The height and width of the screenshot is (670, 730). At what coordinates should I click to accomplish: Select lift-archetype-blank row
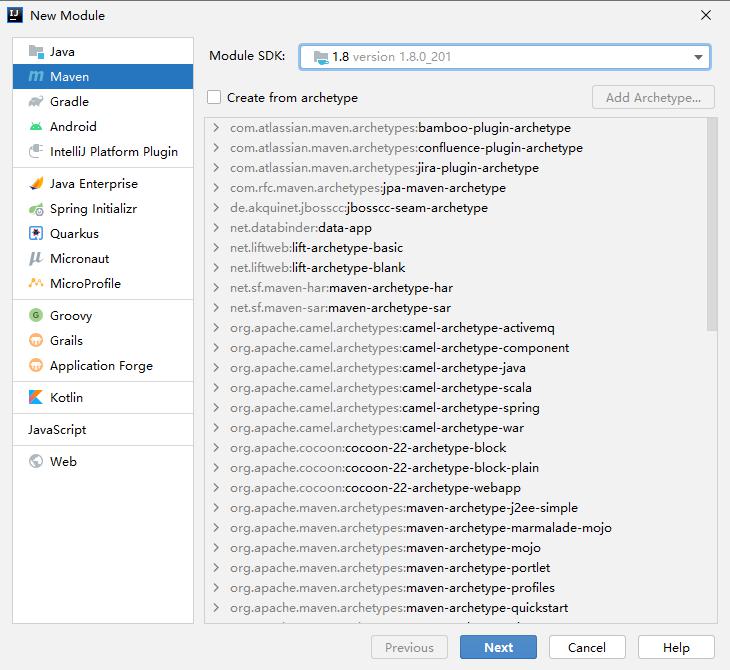coord(456,268)
